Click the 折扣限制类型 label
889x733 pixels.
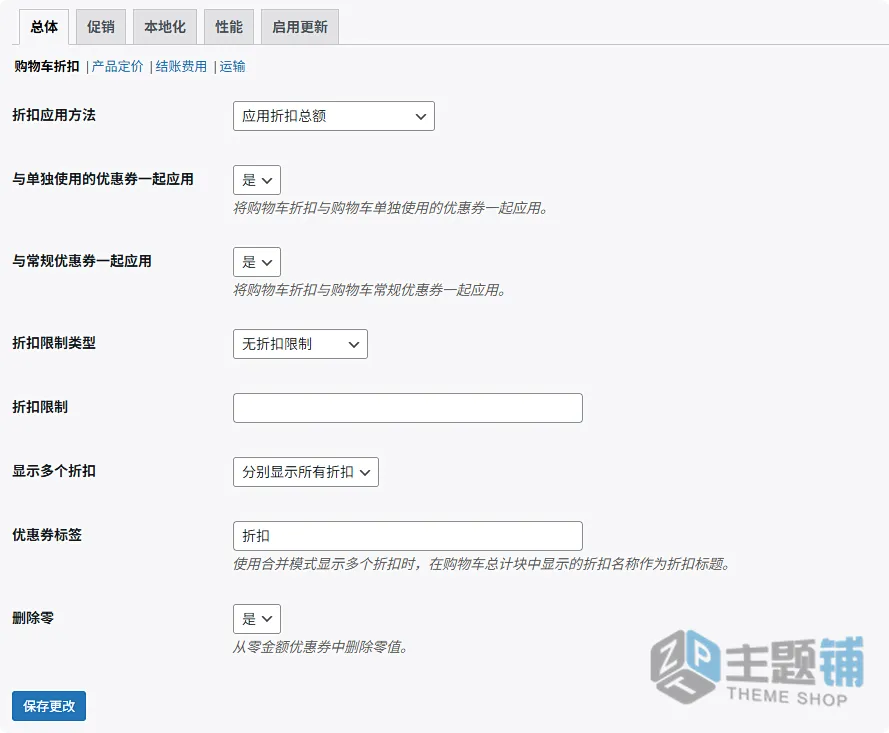(54, 343)
